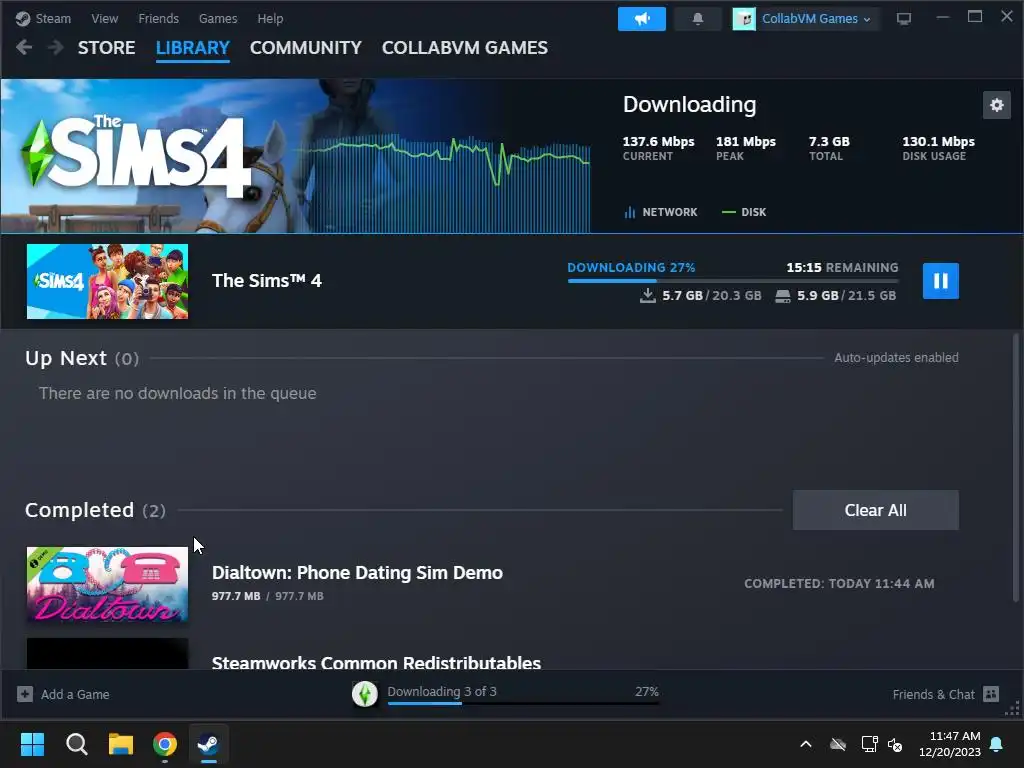Image resolution: width=1024 pixels, height=768 pixels.
Task: Expand the CollabVM Games account dropdown
Action: click(x=806, y=19)
